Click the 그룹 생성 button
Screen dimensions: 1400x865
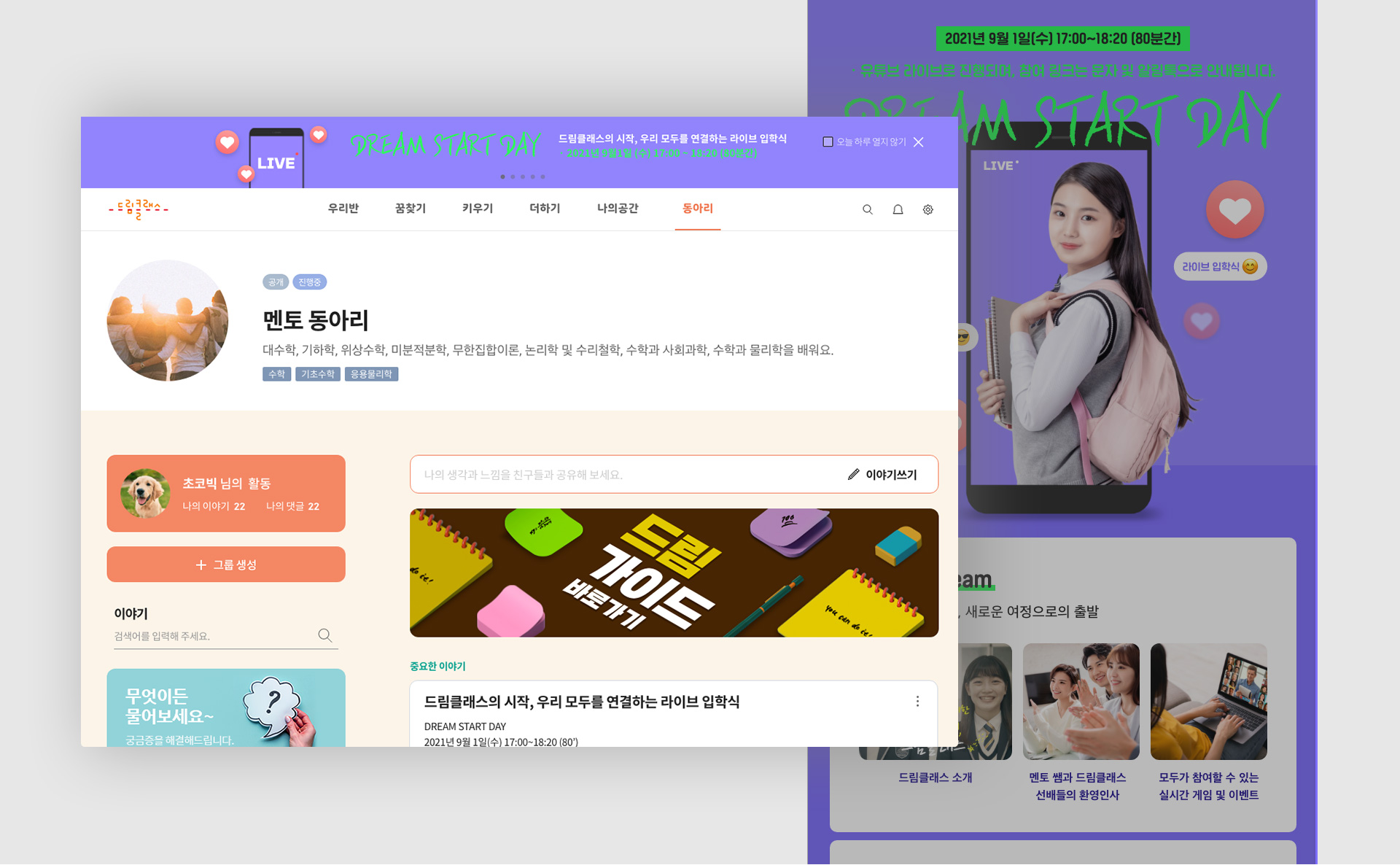pyautogui.click(x=226, y=565)
